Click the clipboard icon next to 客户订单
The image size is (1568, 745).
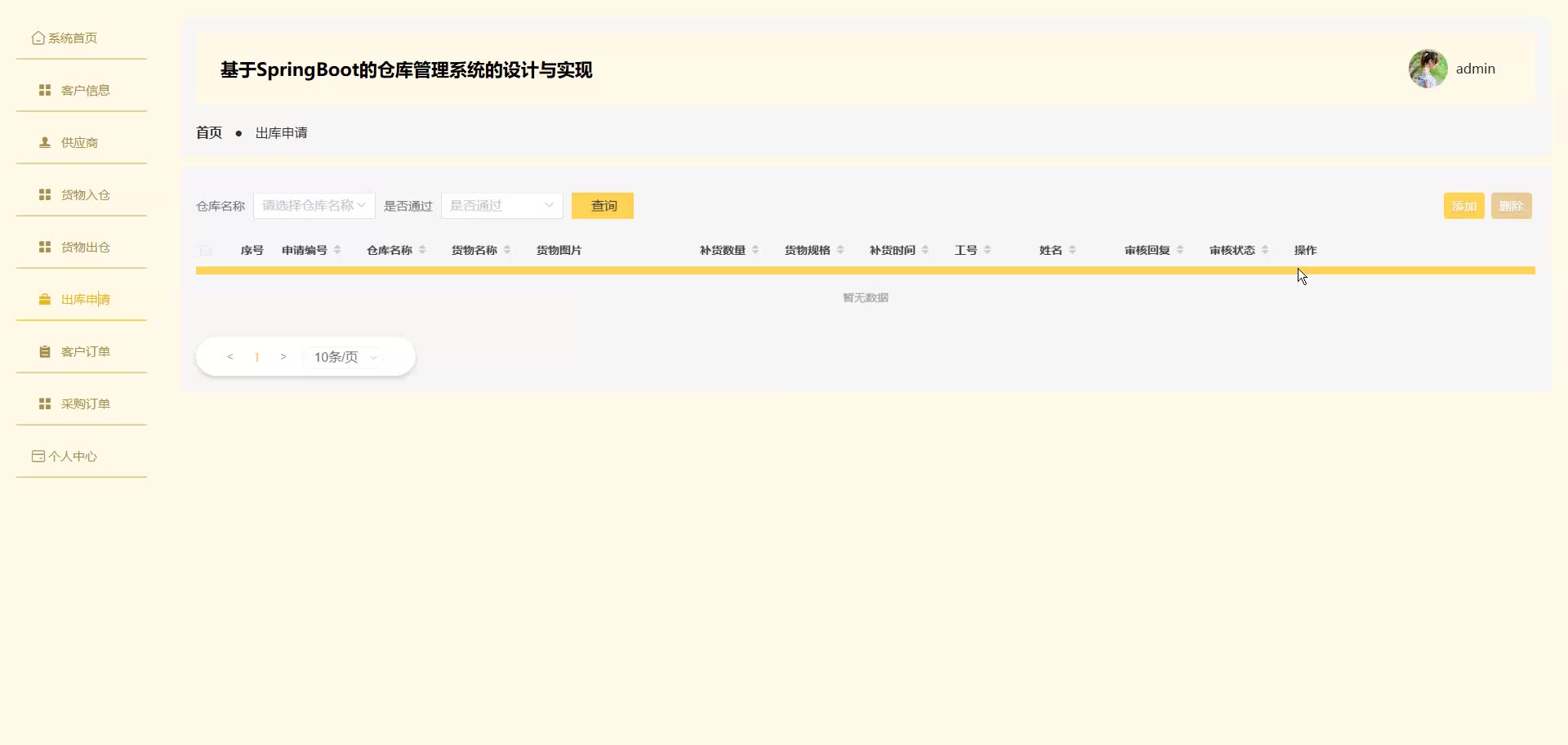45,351
